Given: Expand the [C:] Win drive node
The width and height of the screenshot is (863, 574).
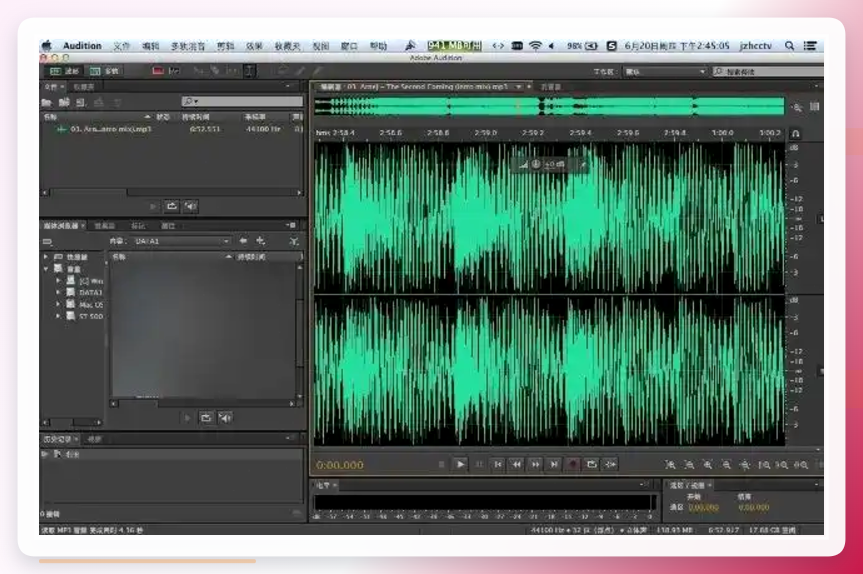Looking at the screenshot, I should point(58,281).
